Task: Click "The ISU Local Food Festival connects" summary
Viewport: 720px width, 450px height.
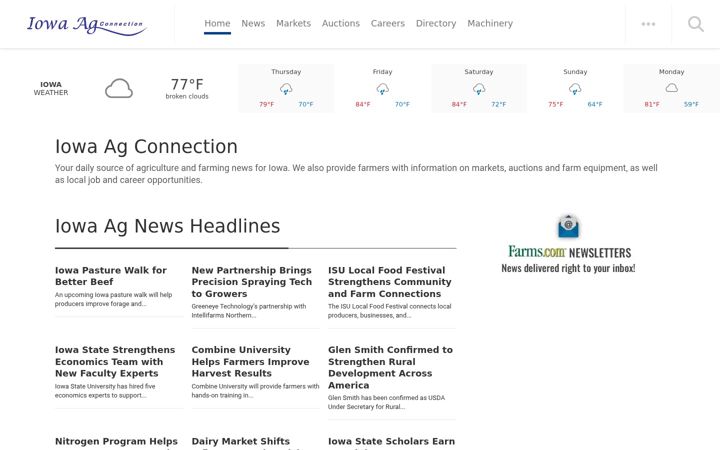Action: pyautogui.click(x=389, y=311)
